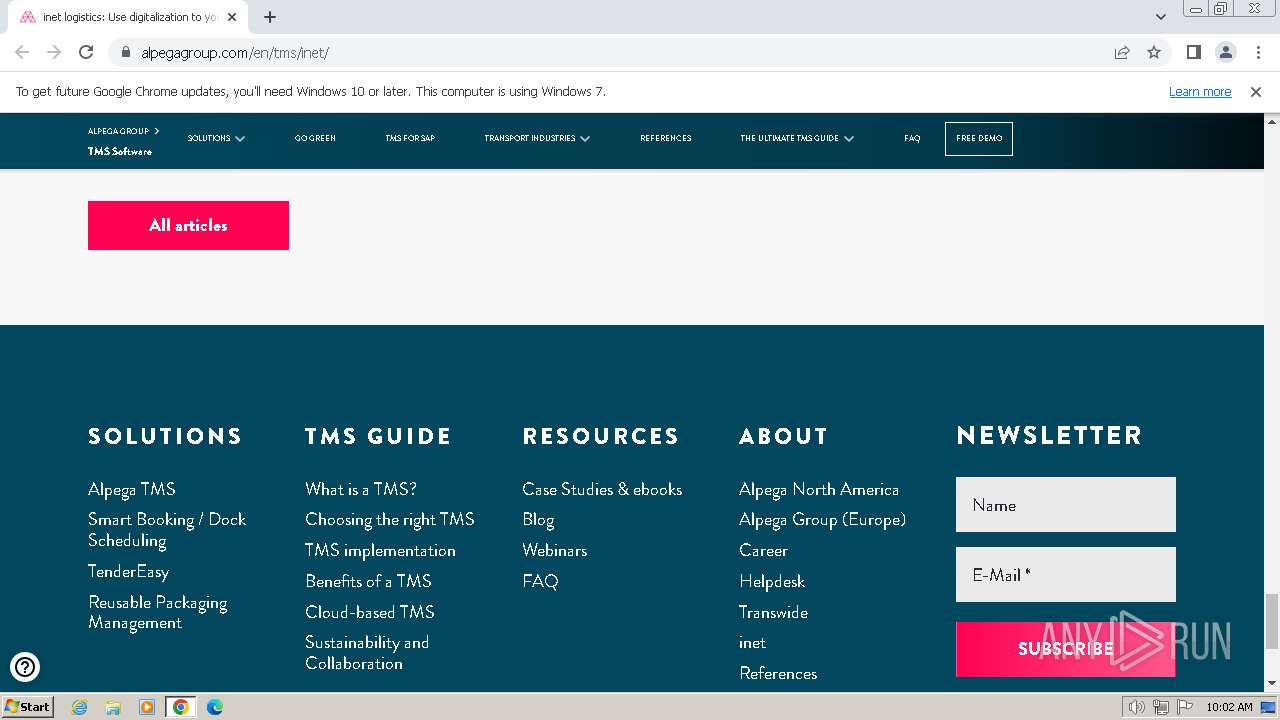The height and width of the screenshot is (720, 1280).
Task: Open the help question mark widget
Action: pos(25,666)
